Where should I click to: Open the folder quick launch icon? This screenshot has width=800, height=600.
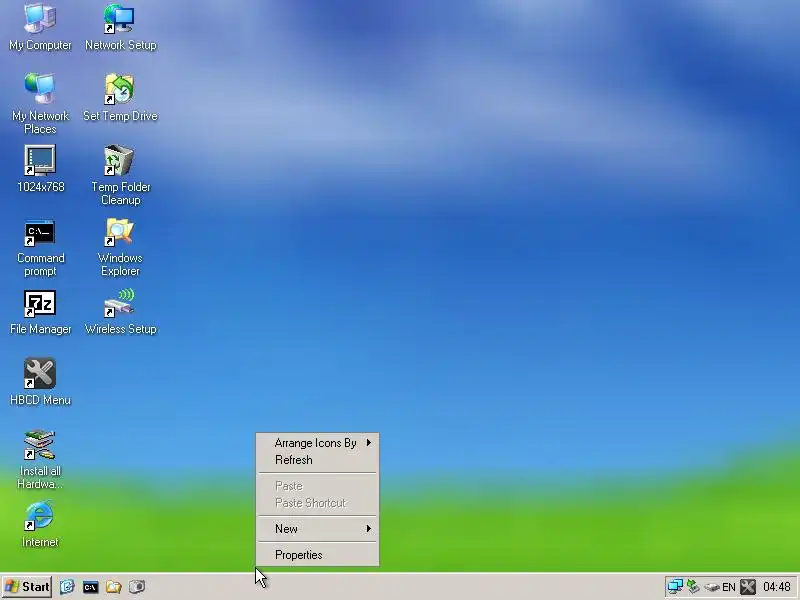pos(113,587)
